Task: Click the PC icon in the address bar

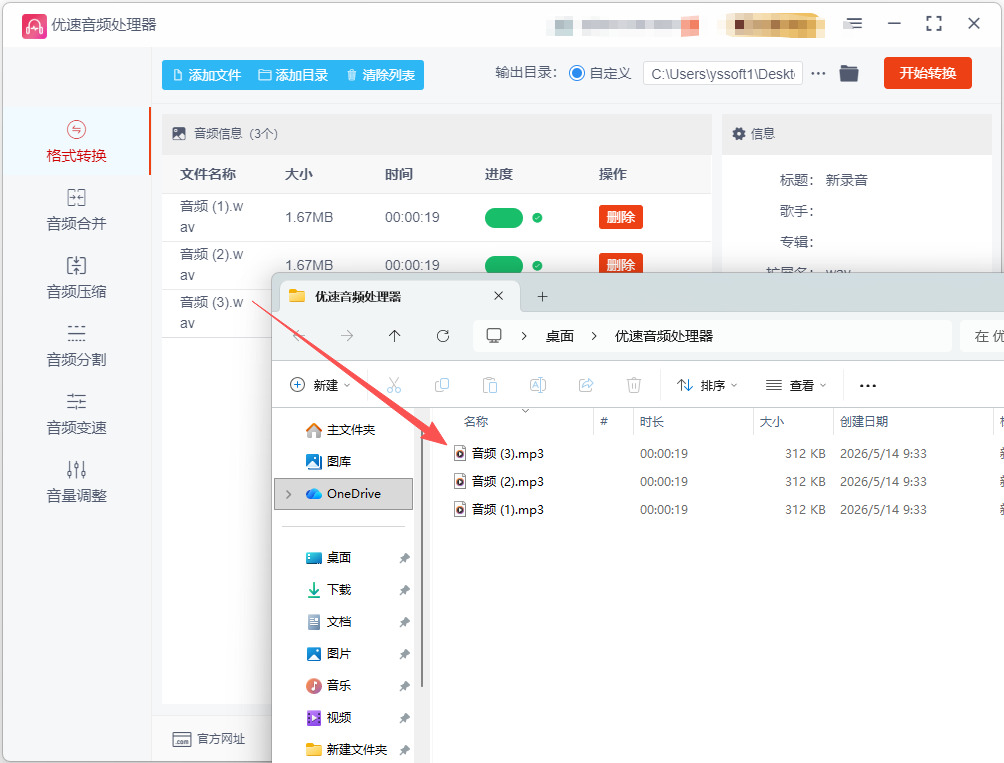Action: click(494, 335)
